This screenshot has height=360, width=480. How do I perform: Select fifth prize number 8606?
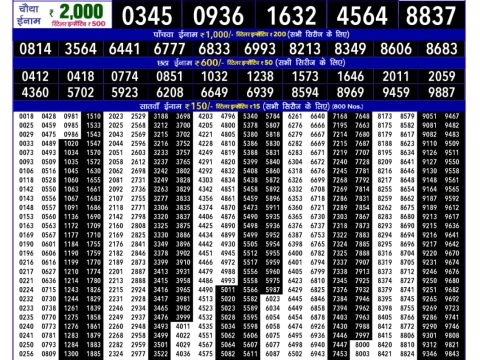(x=396, y=49)
